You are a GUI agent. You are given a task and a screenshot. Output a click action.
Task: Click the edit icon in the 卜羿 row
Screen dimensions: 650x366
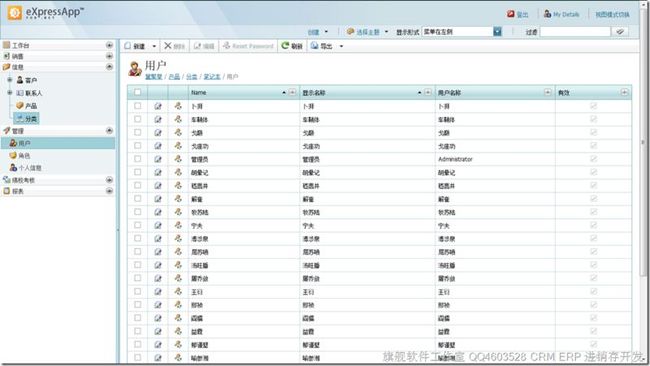click(158, 107)
